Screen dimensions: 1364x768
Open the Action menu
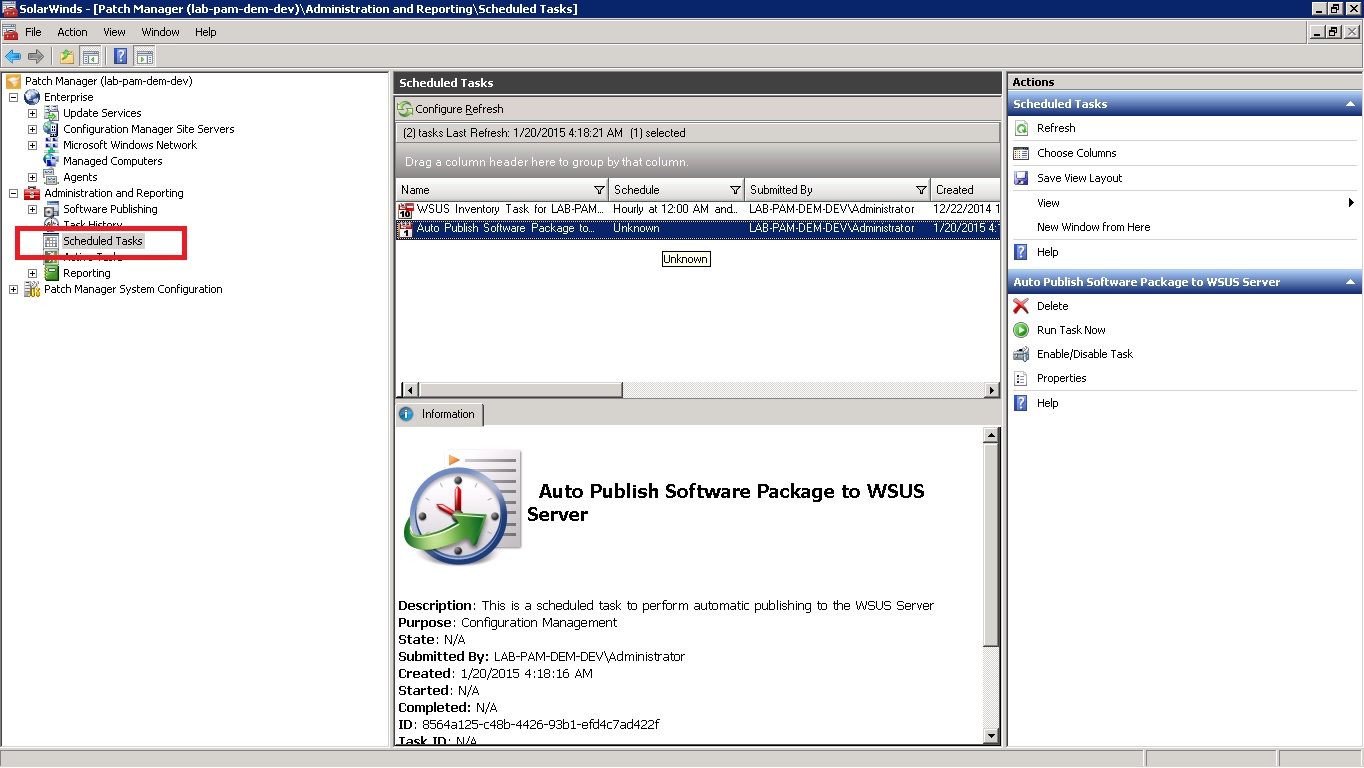tap(72, 32)
